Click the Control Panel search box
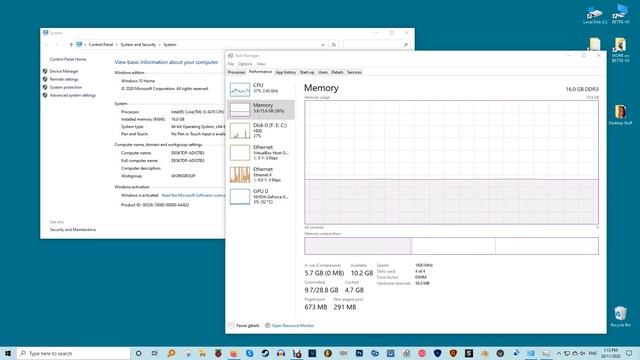This screenshot has width=640, height=360. tap(376, 45)
